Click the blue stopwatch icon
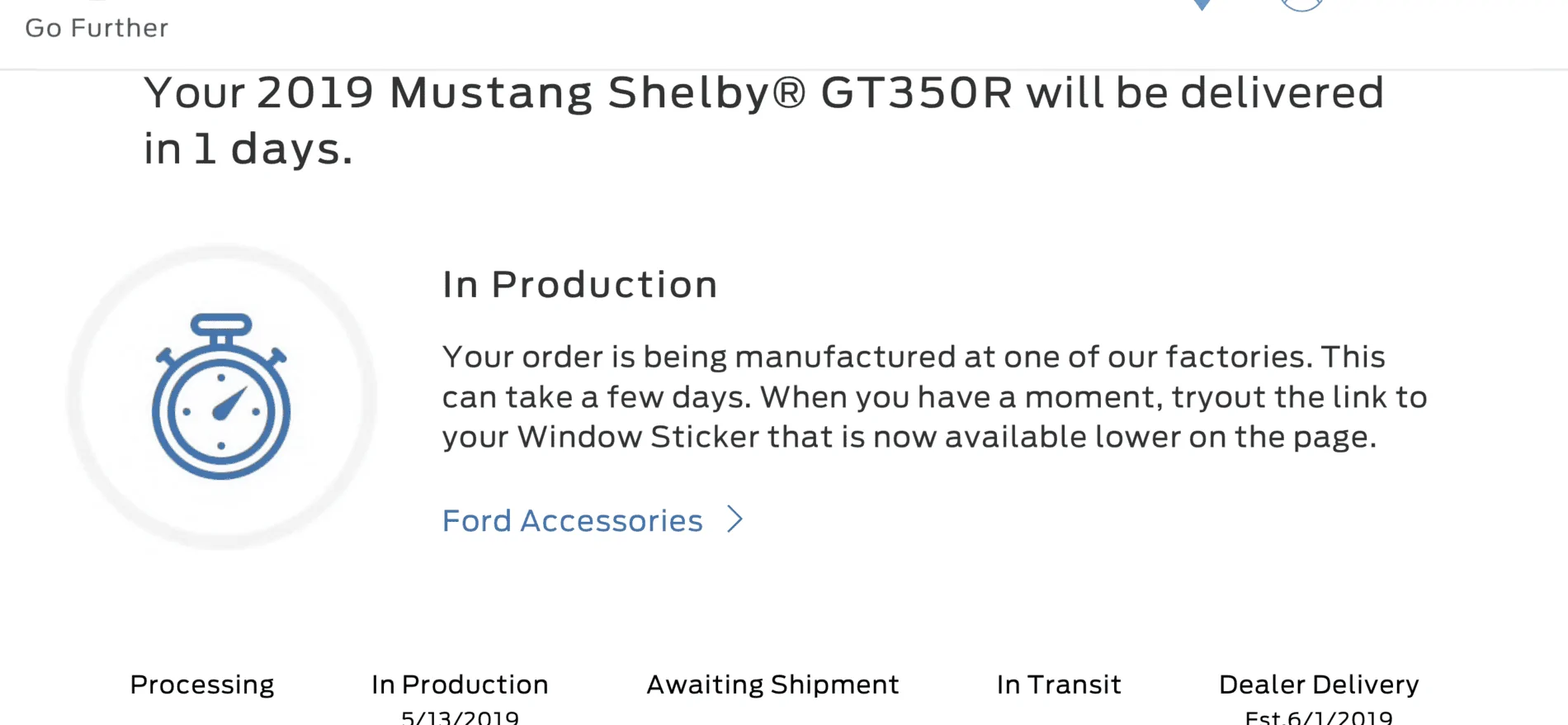 [221, 396]
